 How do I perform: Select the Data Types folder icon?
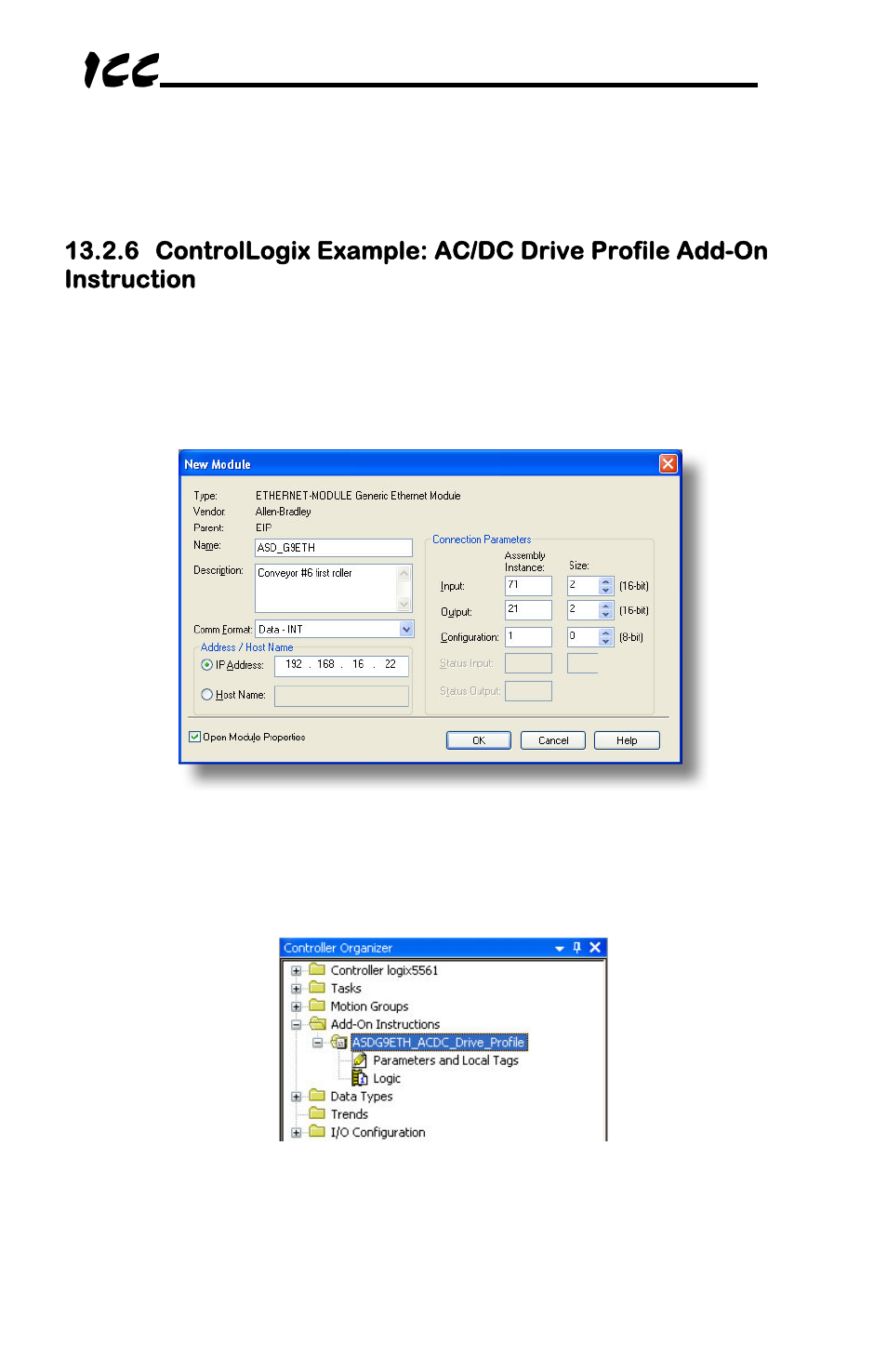317,1096
